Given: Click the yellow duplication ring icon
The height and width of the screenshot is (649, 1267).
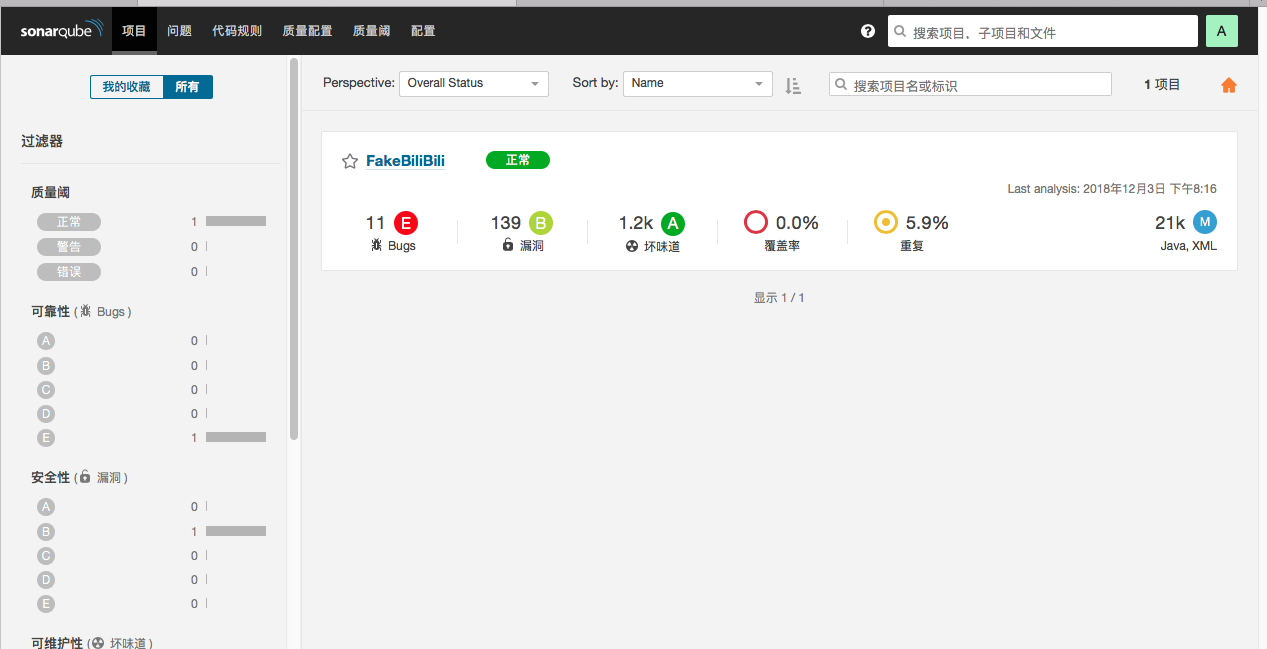Looking at the screenshot, I should pyautogui.click(x=885, y=222).
